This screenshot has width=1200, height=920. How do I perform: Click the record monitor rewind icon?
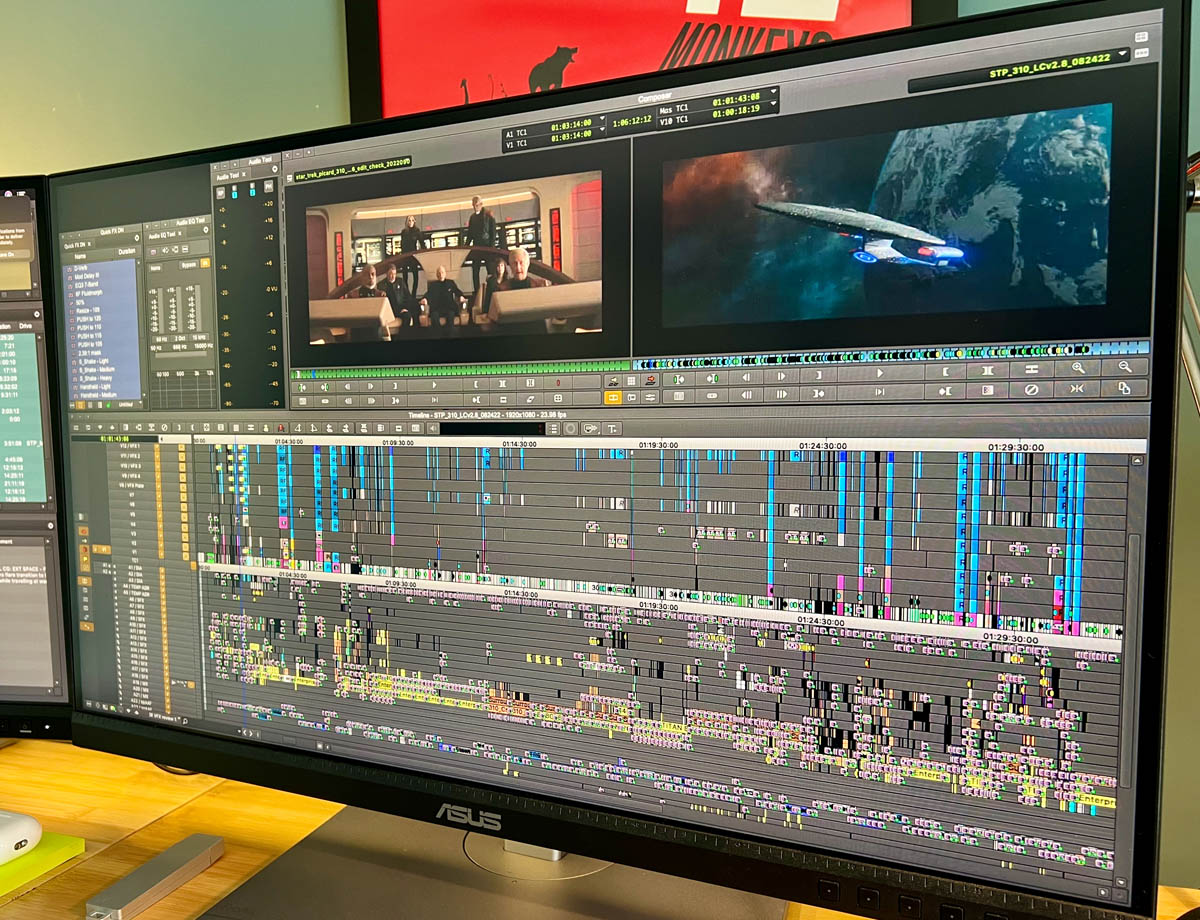(x=746, y=393)
